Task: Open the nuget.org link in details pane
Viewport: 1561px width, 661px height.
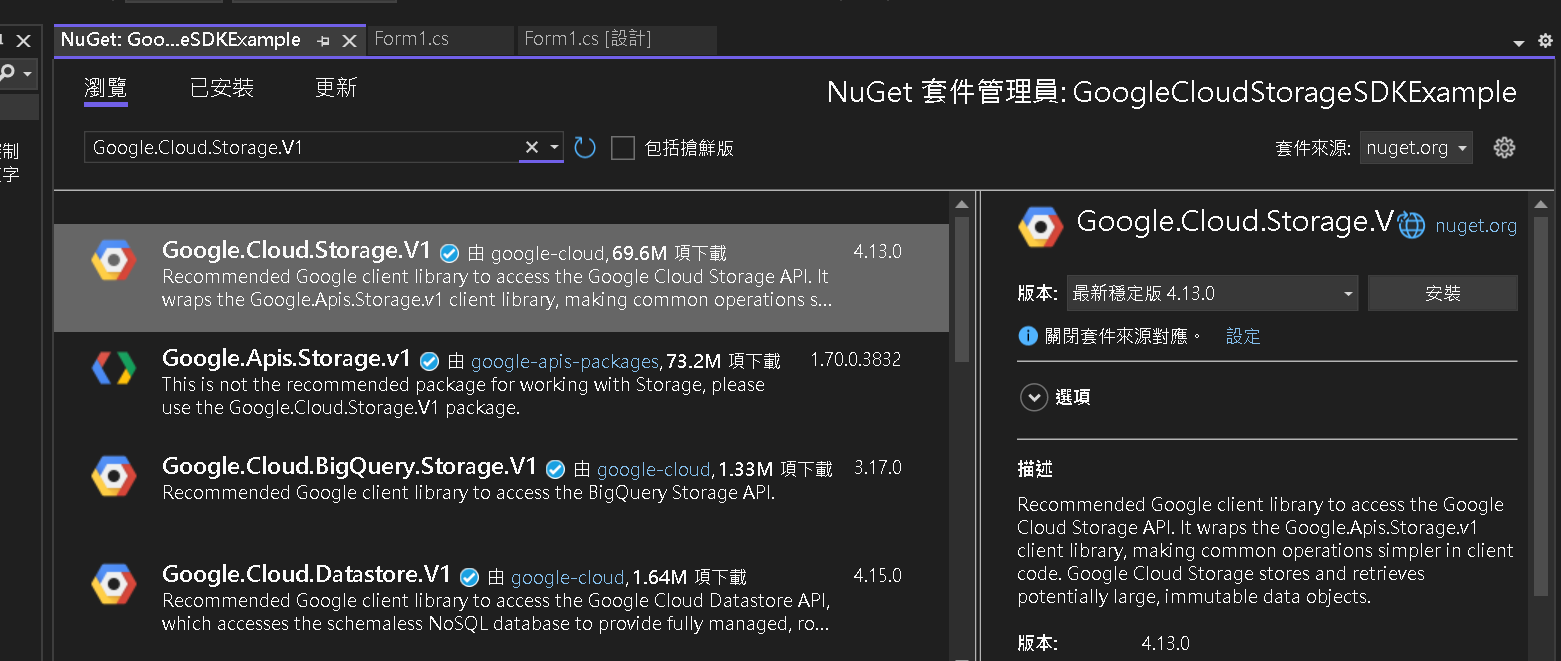Action: pos(1476,226)
